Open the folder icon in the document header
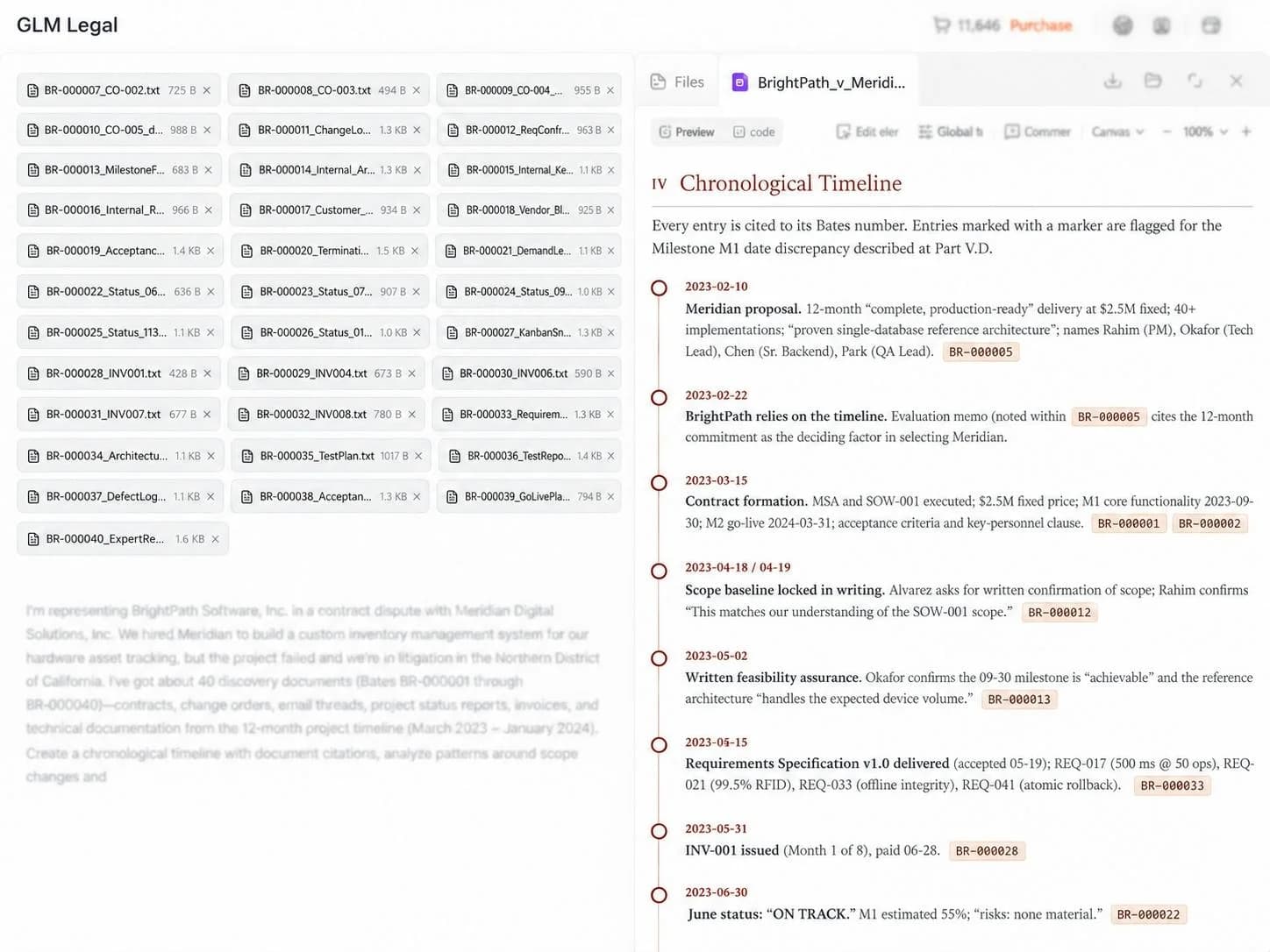The width and height of the screenshot is (1270, 952). tap(1153, 81)
